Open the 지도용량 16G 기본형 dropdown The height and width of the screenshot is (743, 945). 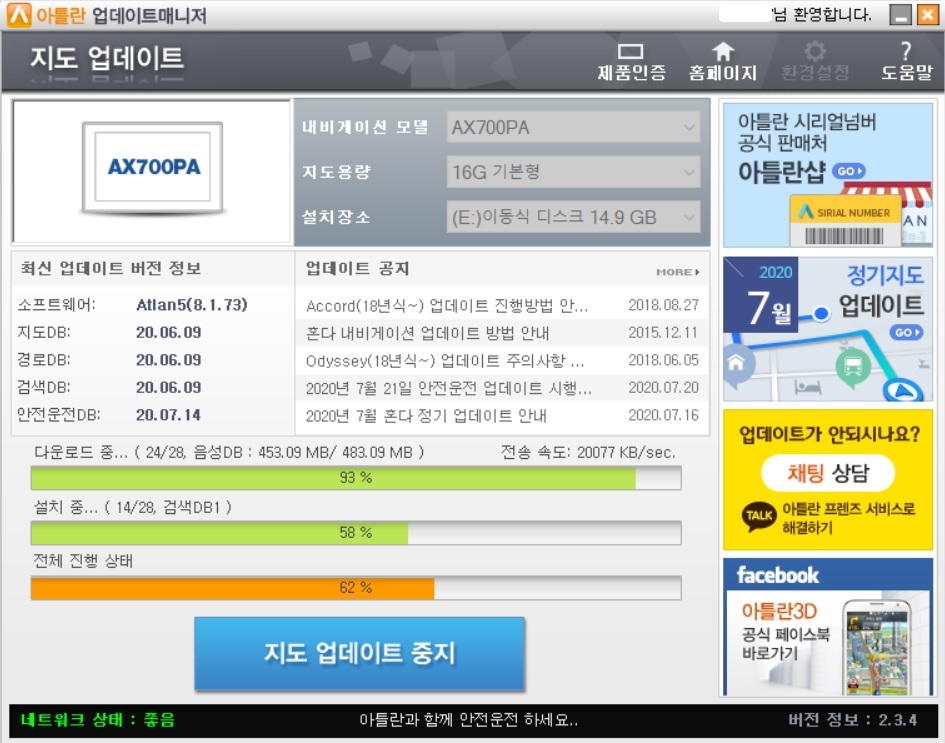coord(573,172)
